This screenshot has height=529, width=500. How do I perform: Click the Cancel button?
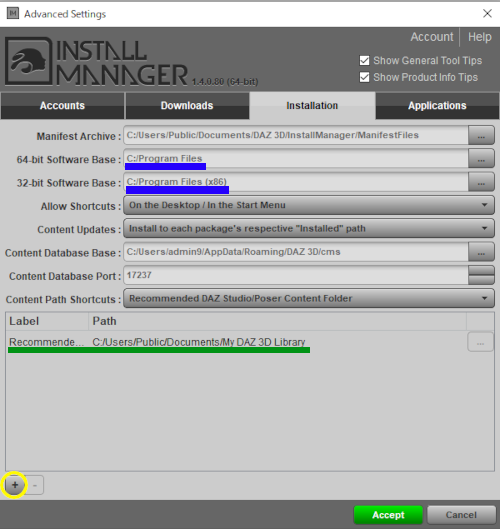pos(461,515)
